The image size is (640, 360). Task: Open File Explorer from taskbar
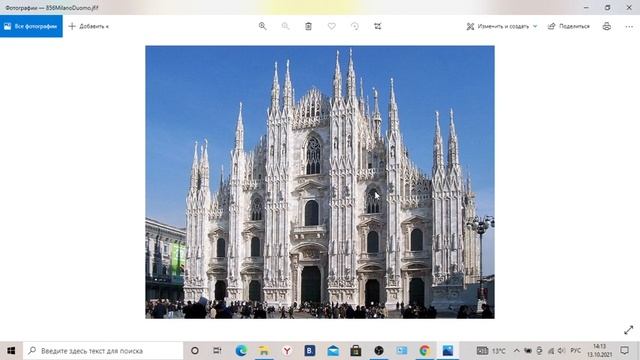pos(264,351)
